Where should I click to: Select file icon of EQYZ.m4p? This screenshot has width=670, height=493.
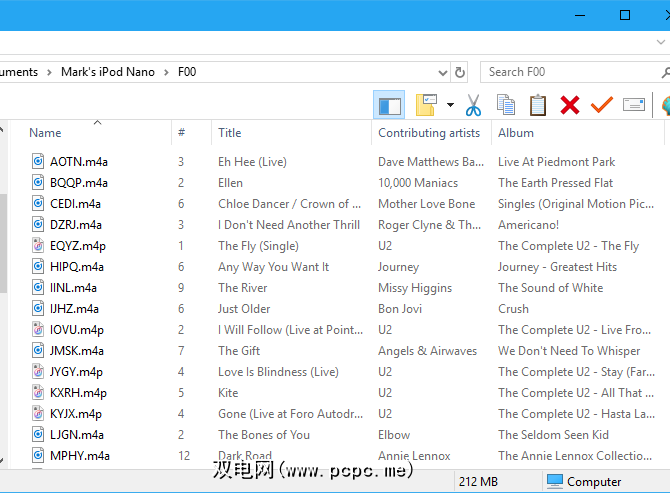38,245
